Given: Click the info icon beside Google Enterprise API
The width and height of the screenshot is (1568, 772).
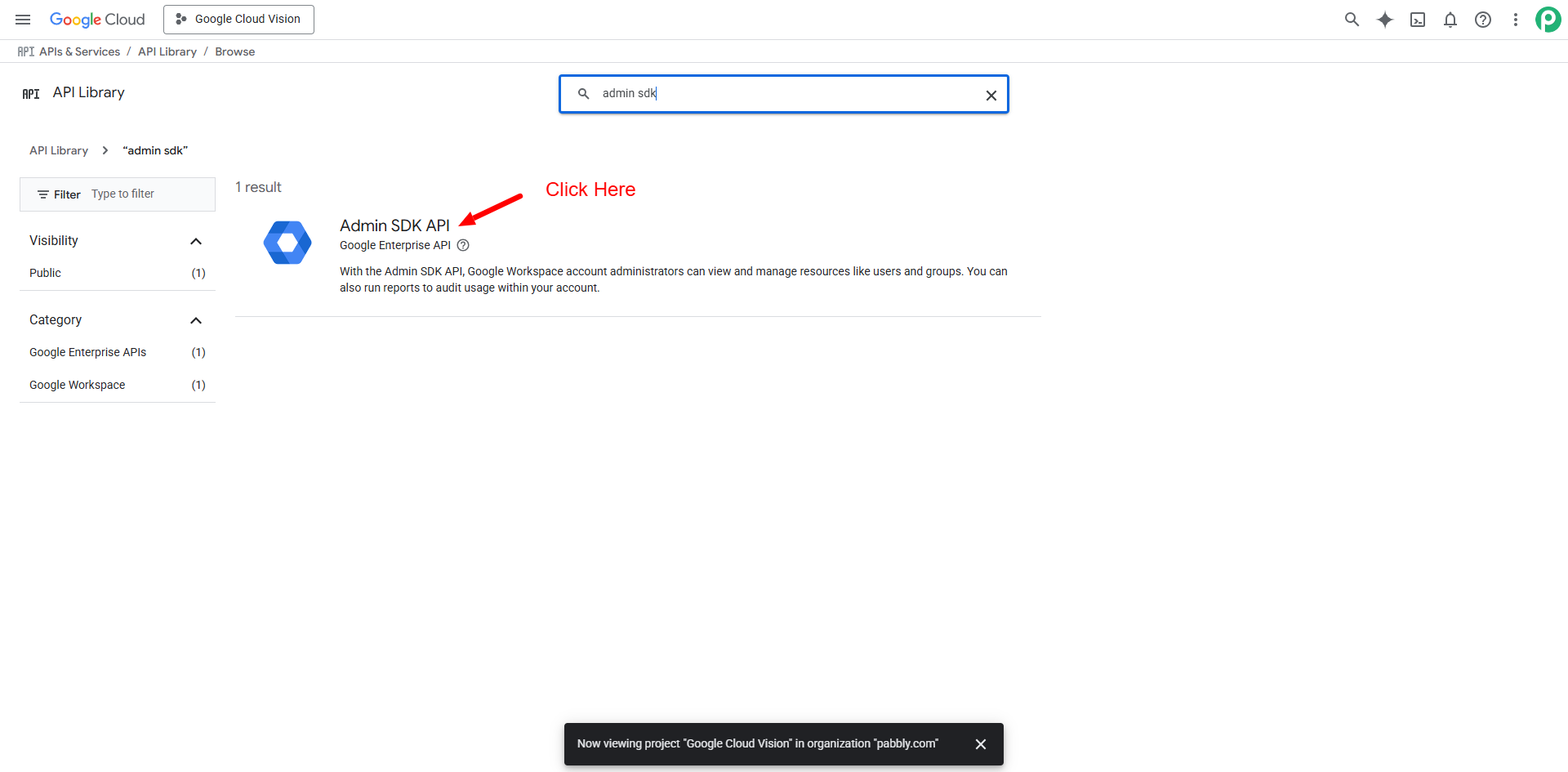Looking at the screenshot, I should [463, 245].
